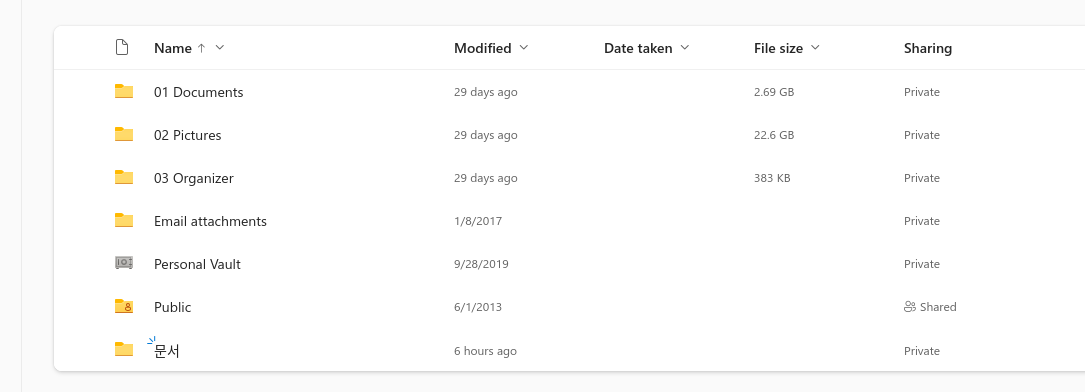This screenshot has height=392, width=1085.
Task: Open the Email attachments folder name
Action: 210,221
